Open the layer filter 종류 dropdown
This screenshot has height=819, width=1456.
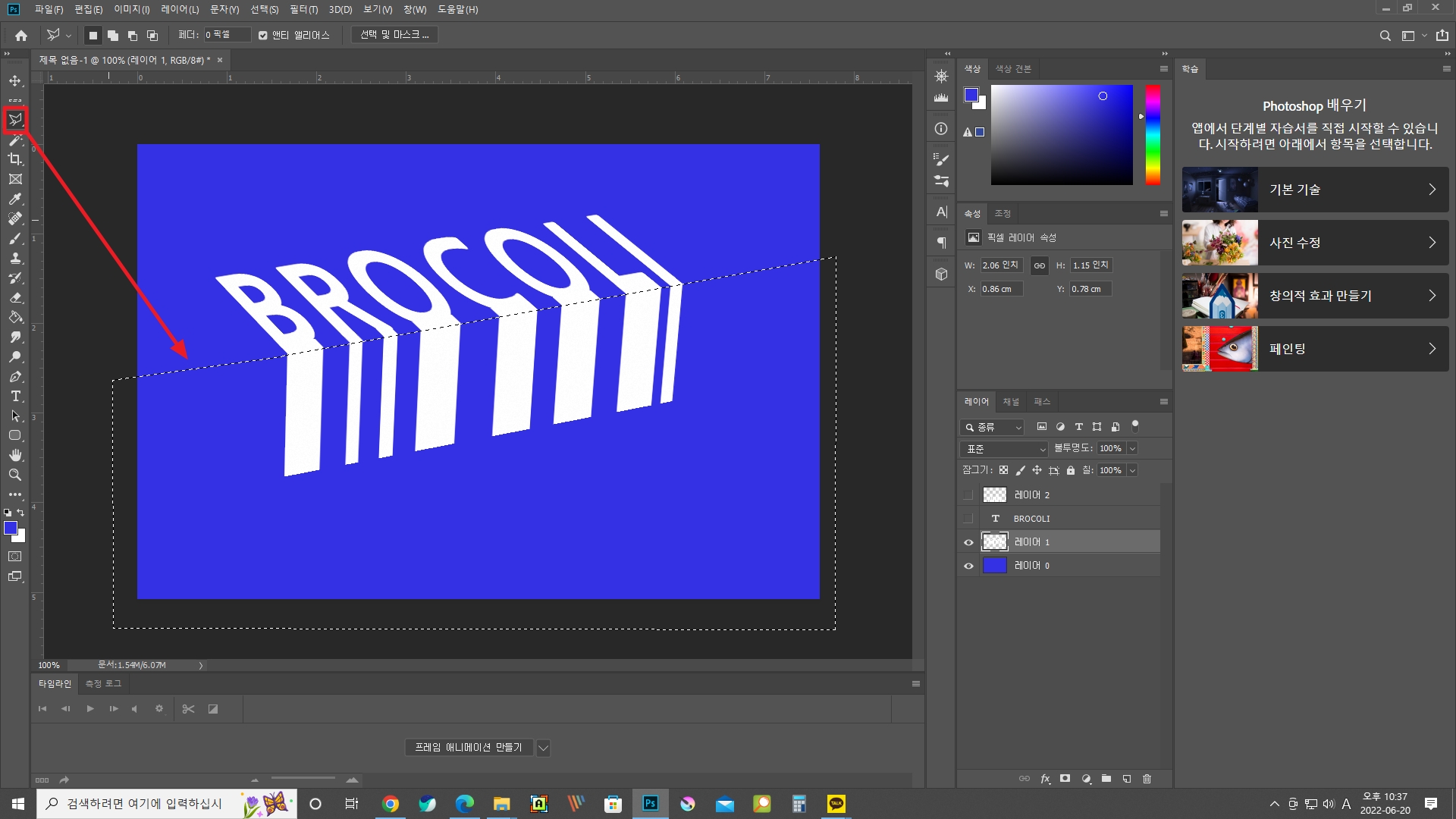993,428
